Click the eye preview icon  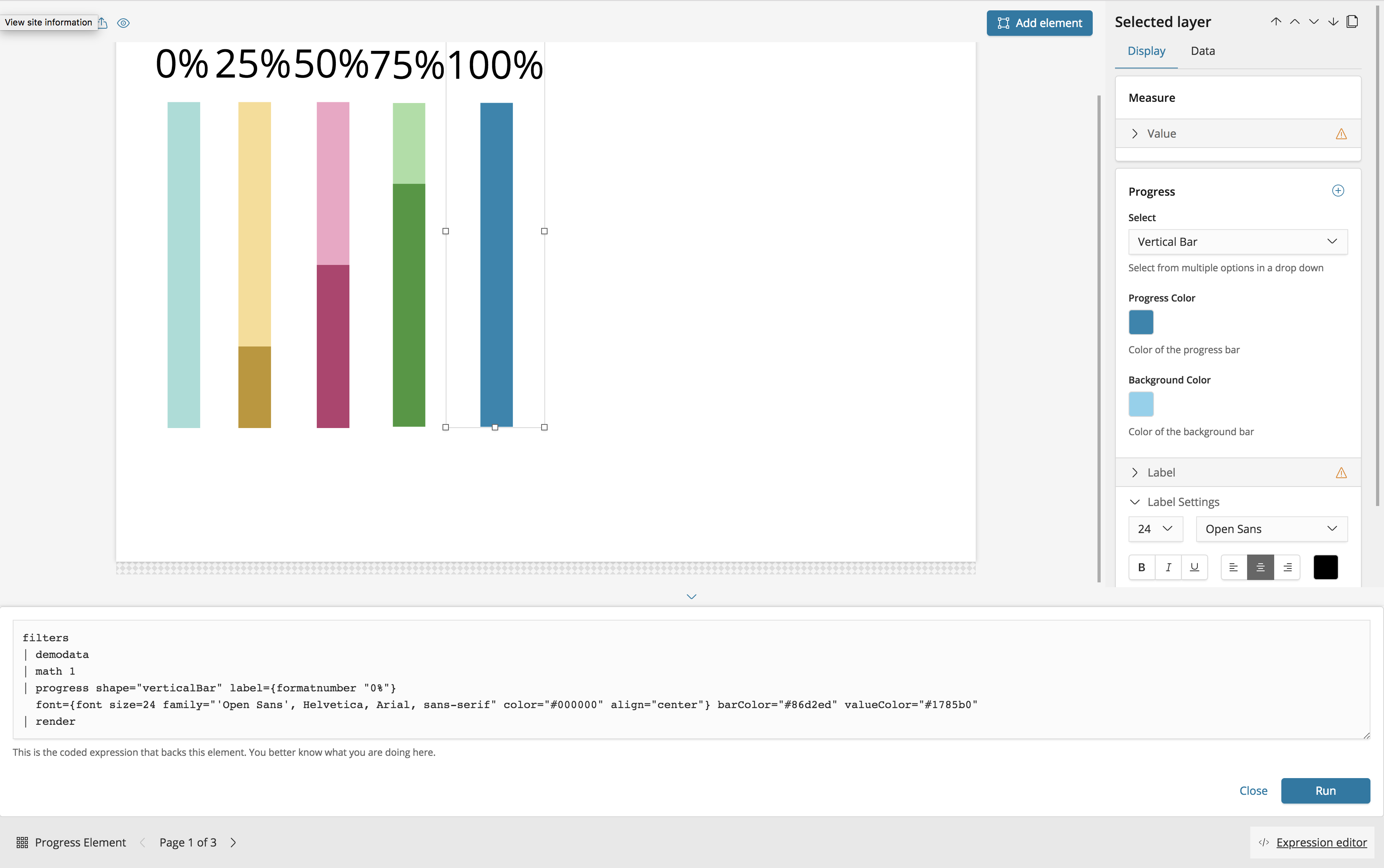pyautogui.click(x=123, y=23)
